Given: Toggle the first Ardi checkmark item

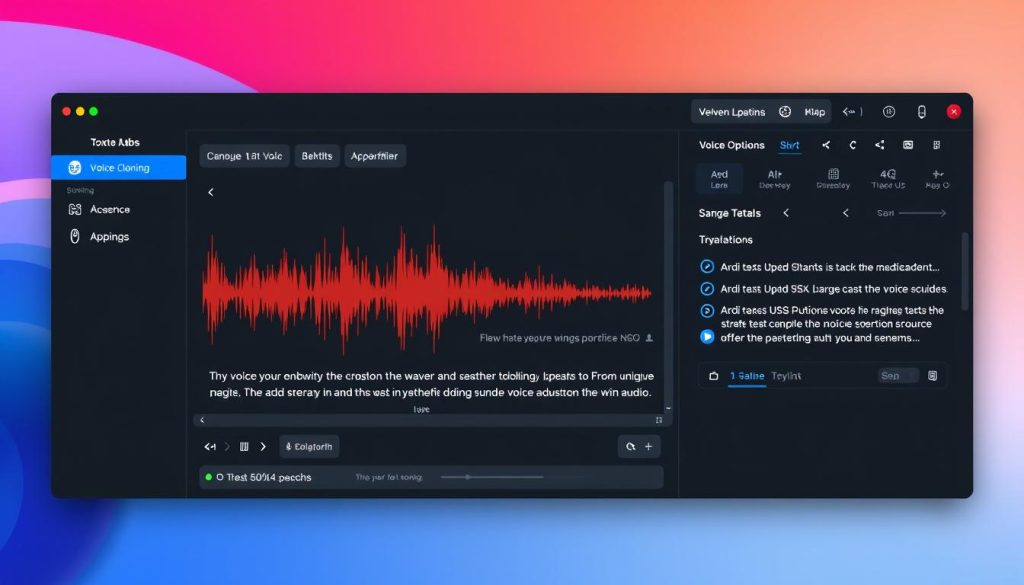Looking at the screenshot, I should coord(707,267).
